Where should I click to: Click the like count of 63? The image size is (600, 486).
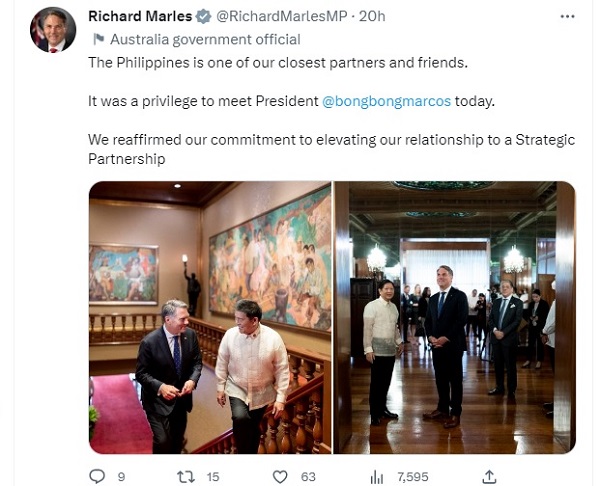click(x=308, y=477)
